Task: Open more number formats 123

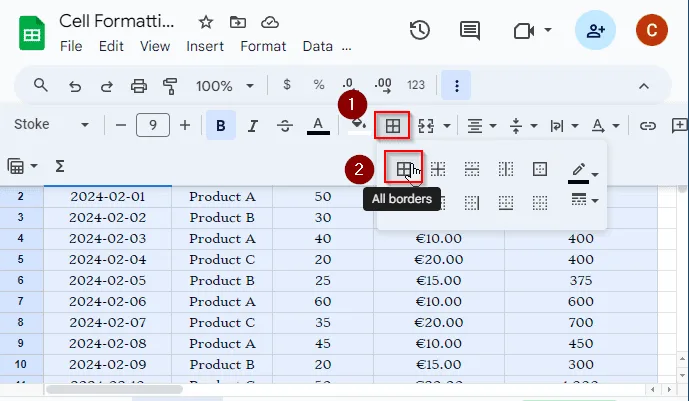Action: [416, 85]
